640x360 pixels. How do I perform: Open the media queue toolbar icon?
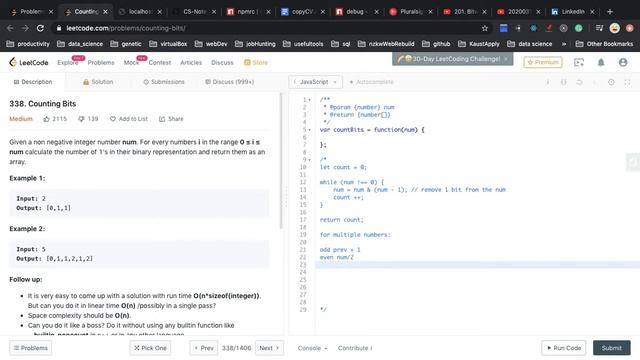click(599, 28)
